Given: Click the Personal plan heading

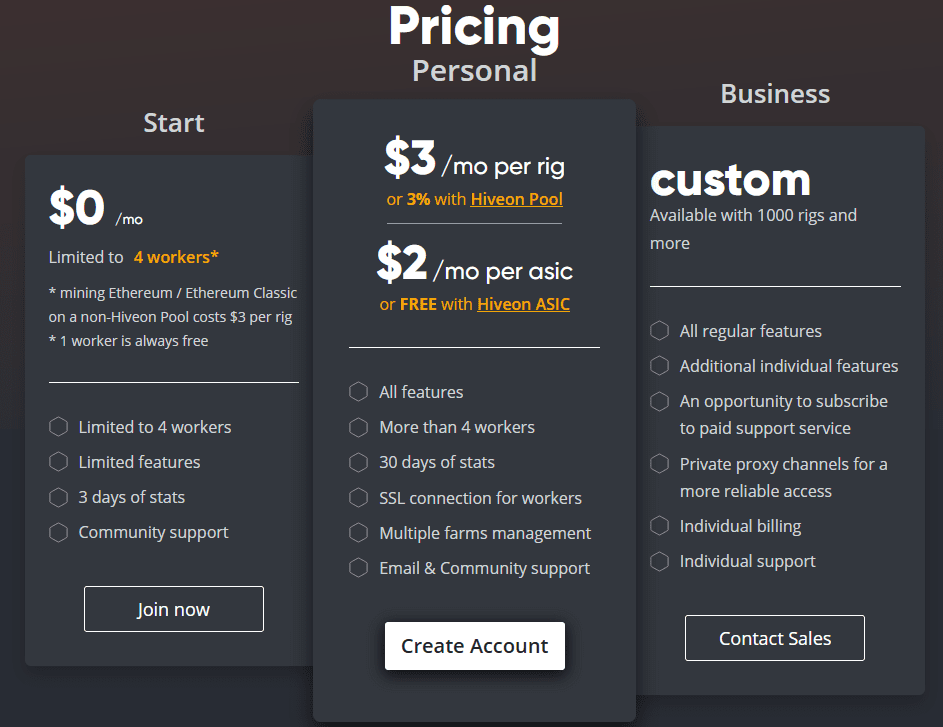Looking at the screenshot, I should 474,71.
